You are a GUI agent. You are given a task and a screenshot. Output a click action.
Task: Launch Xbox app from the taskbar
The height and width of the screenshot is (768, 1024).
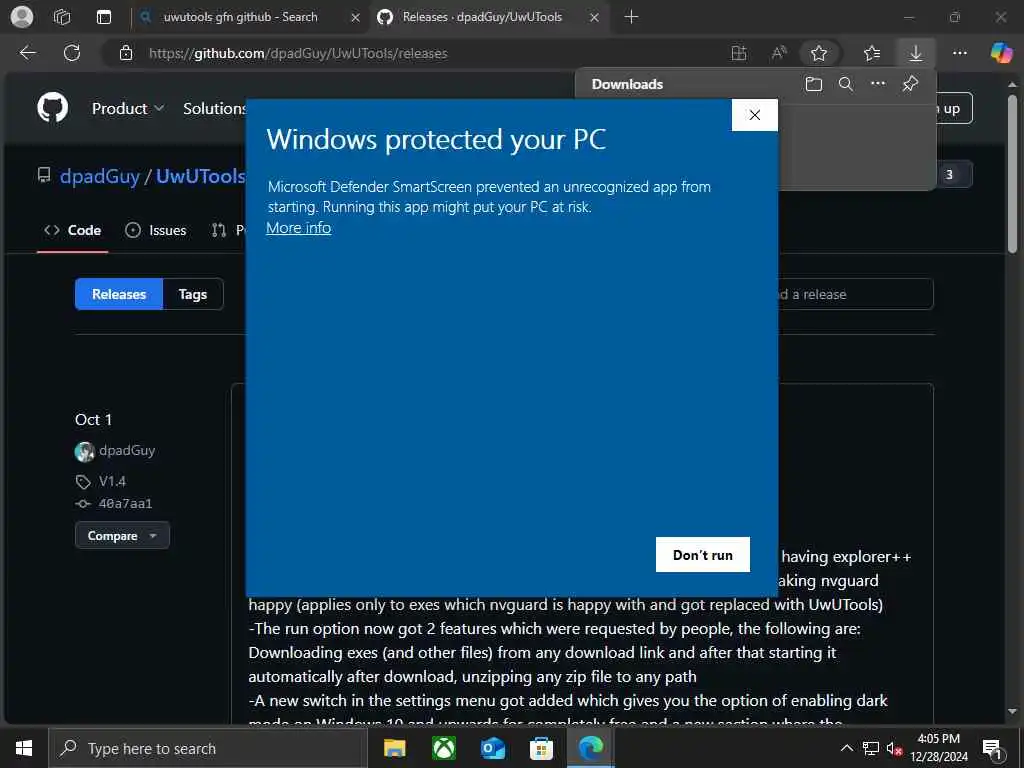click(444, 748)
